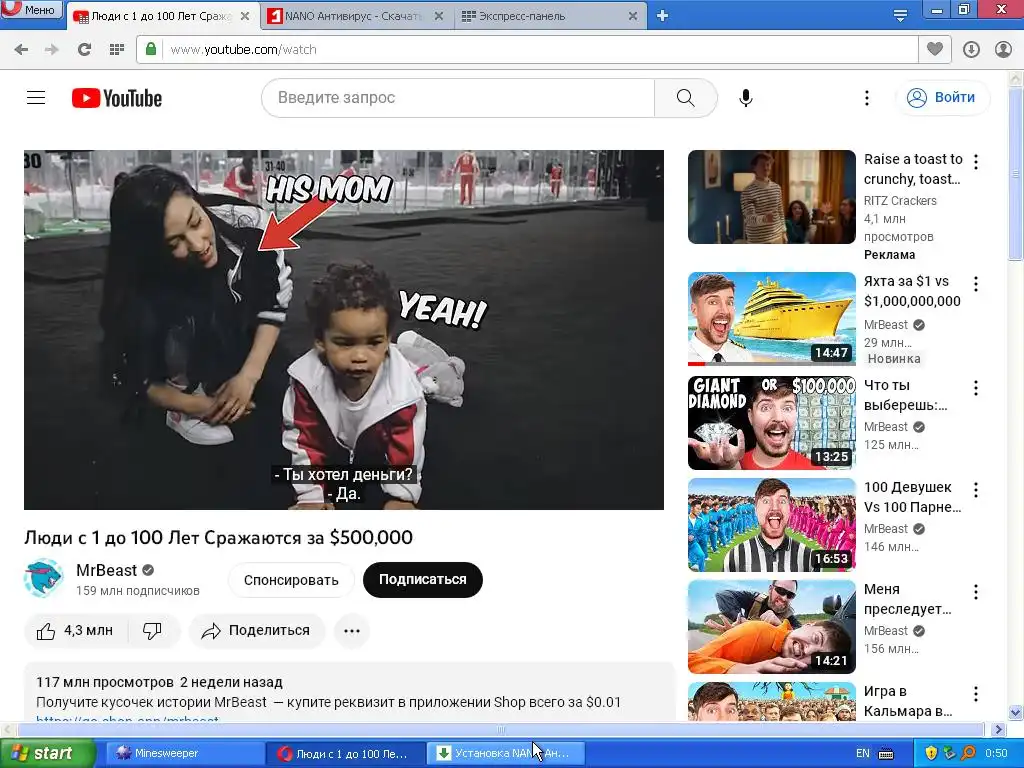This screenshot has width=1024, height=768.
Task: Click the Войти sign-in button
Action: coord(942,97)
